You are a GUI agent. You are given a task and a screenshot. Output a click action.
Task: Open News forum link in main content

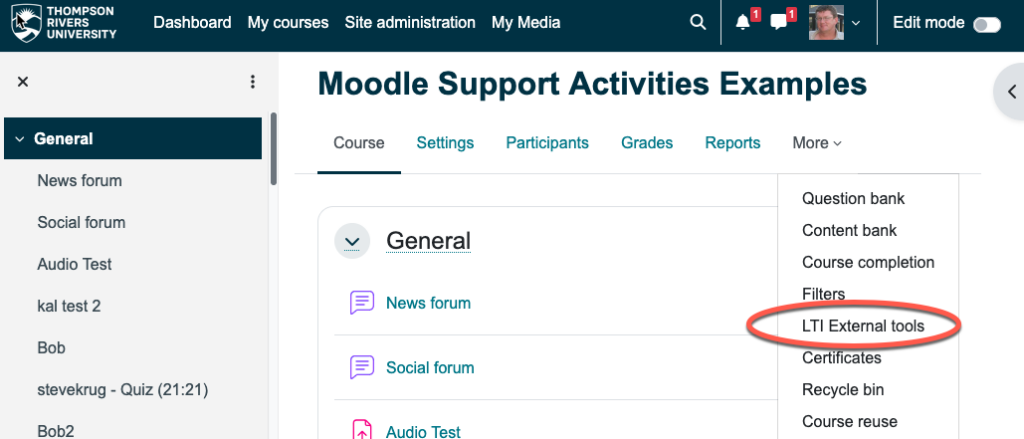point(428,303)
